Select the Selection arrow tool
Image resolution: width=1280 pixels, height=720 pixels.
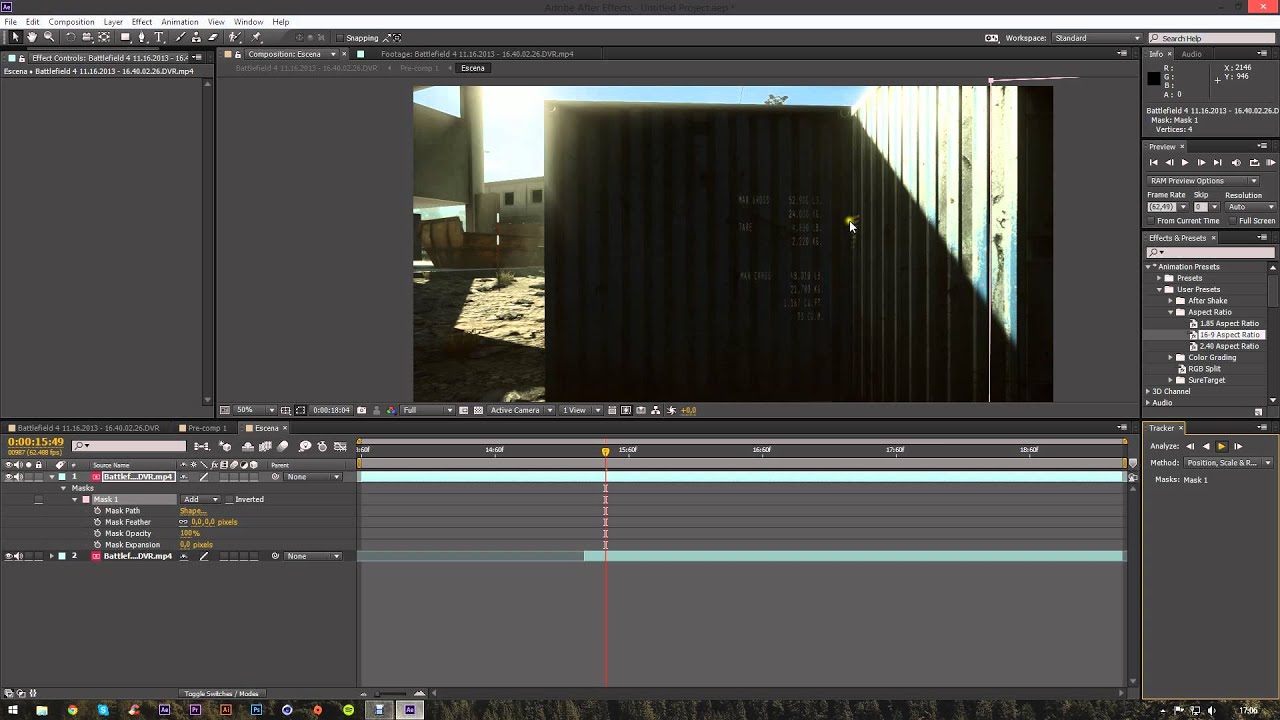[x=15, y=37]
